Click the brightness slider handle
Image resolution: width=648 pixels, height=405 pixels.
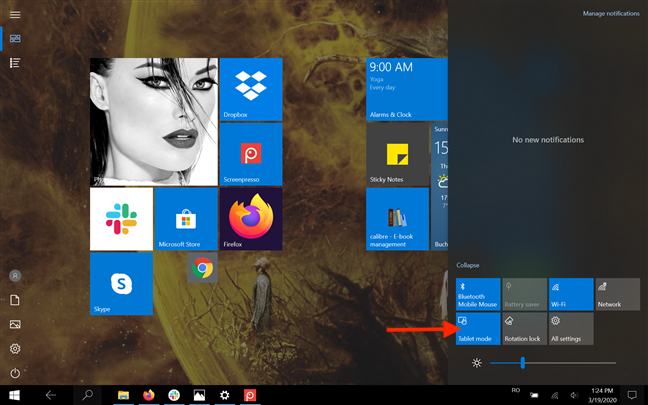(x=523, y=363)
